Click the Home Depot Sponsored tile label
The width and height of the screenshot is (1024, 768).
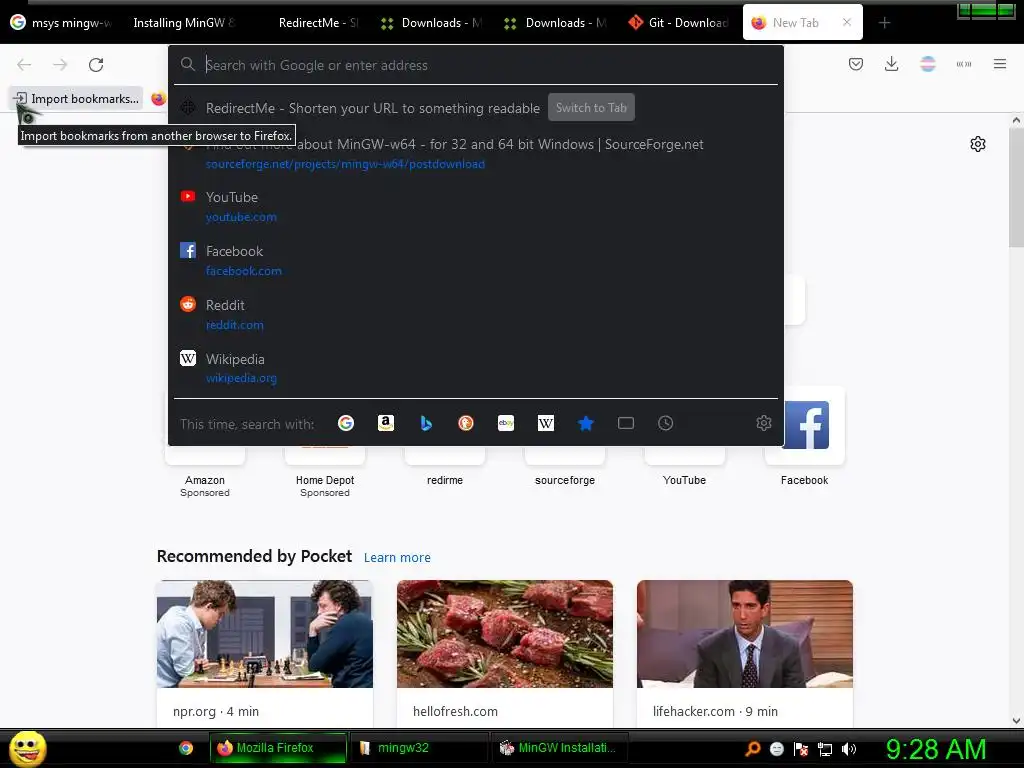click(x=325, y=486)
